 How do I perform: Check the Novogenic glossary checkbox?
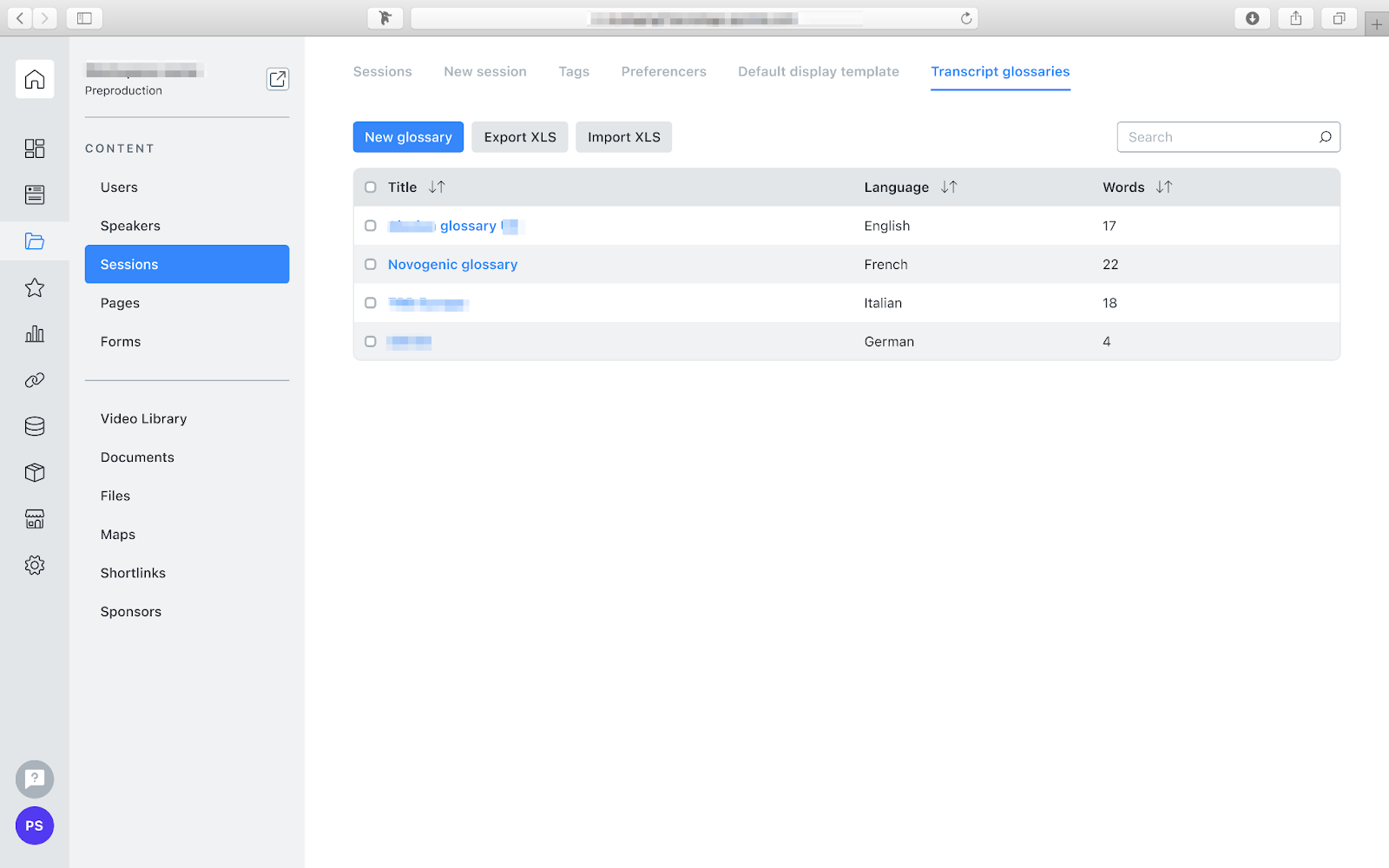371,264
